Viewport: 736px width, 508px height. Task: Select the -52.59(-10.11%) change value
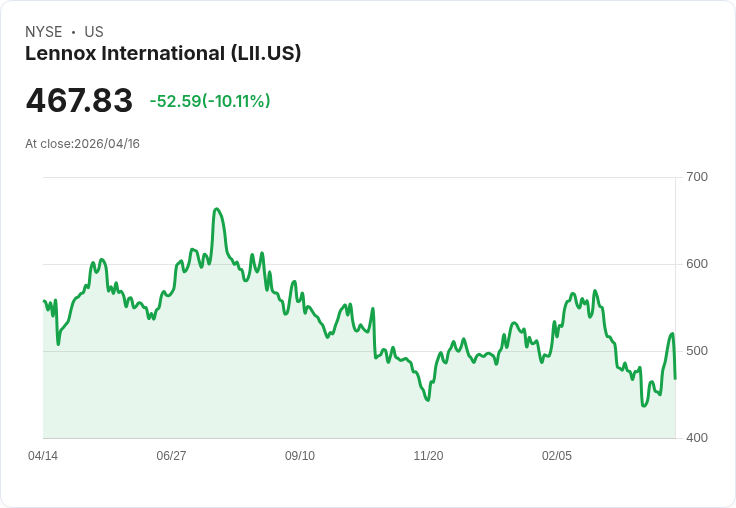click(210, 101)
